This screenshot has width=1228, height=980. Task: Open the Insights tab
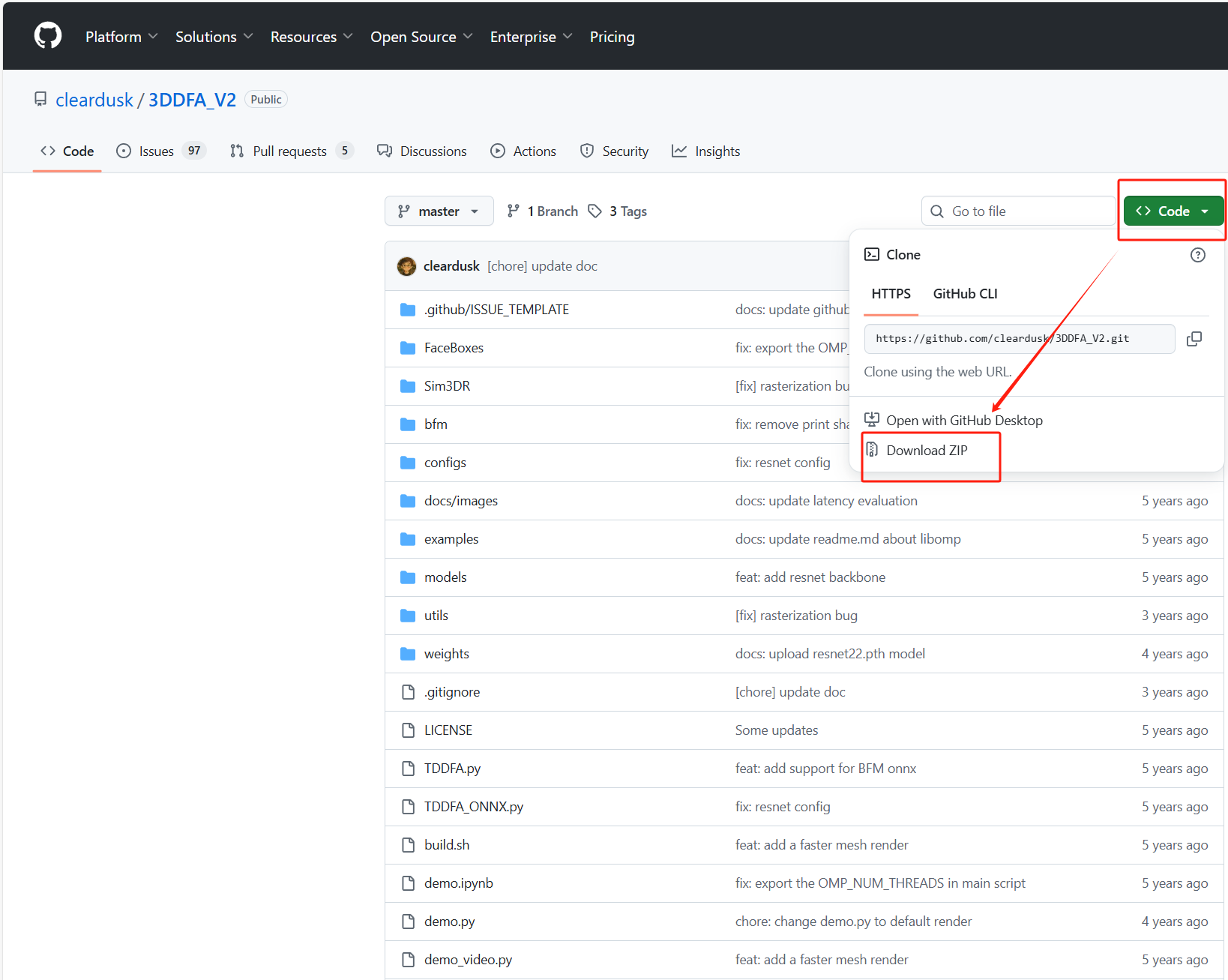tap(706, 151)
